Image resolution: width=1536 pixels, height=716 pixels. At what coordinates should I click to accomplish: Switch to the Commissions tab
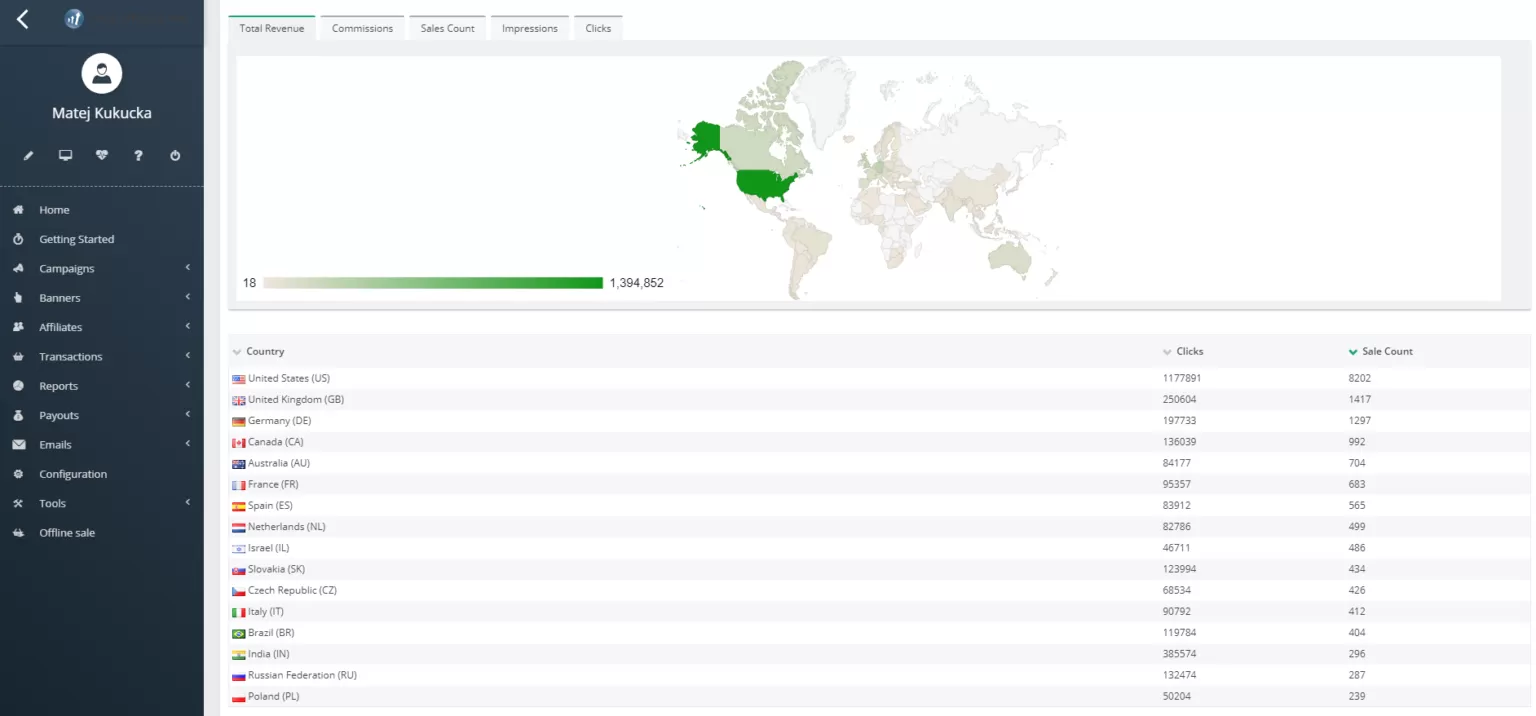click(362, 28)
